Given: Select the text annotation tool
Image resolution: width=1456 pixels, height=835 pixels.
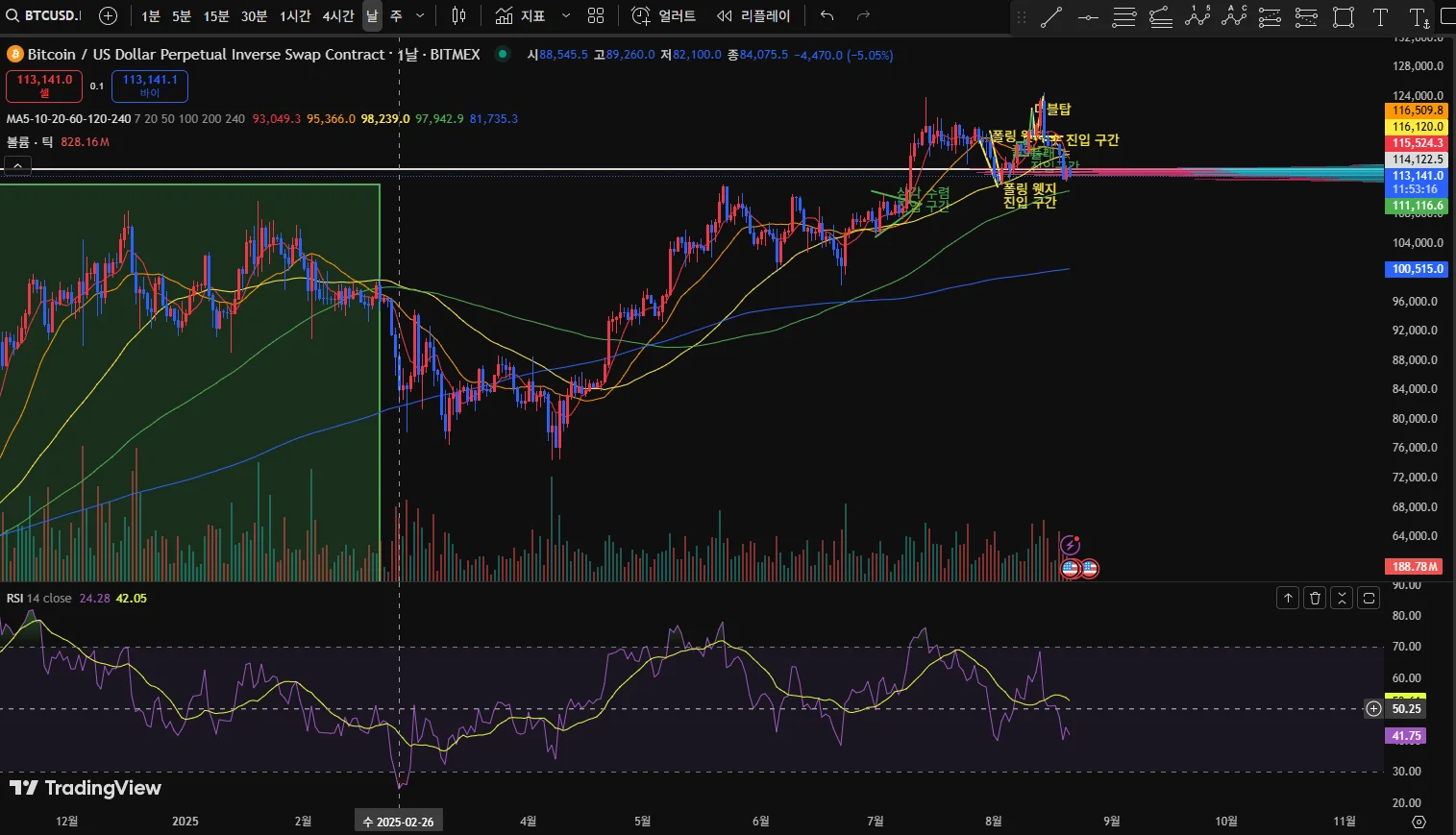Looking at the screenshot, I should click(1380, 16).
